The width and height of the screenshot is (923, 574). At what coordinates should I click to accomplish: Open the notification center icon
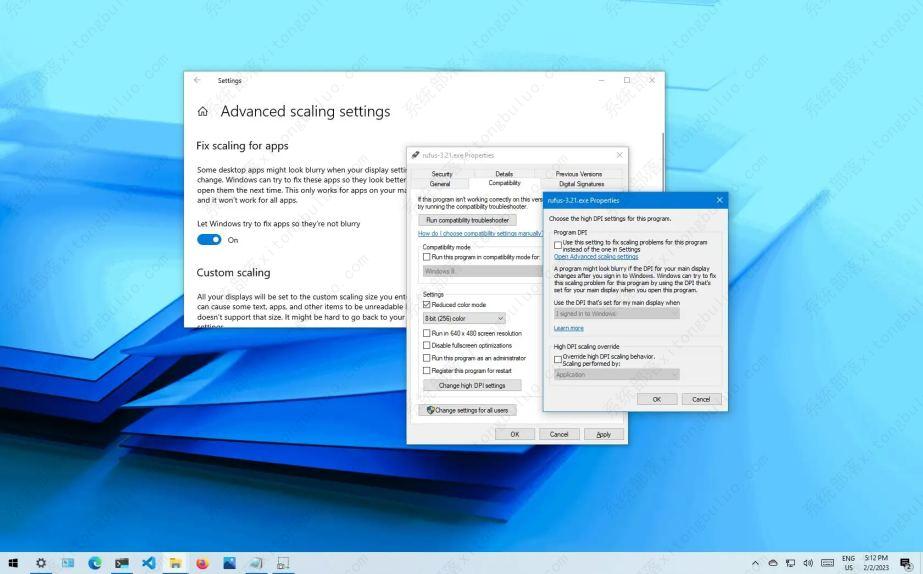click(907, 563)
